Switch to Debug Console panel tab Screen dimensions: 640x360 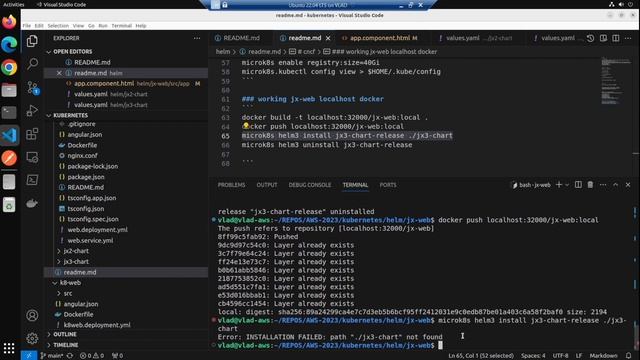click(310, 185)
